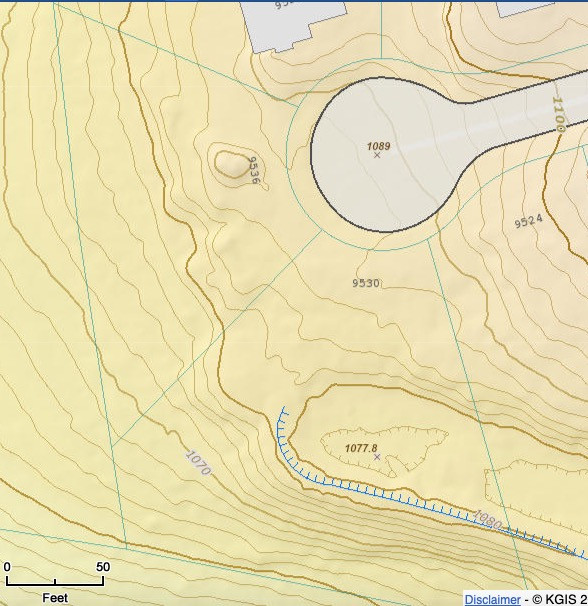Click the 1089 spot elevation label
Image resolution: width=588 pixels, height=606 pixels.
tap(378, 146)
